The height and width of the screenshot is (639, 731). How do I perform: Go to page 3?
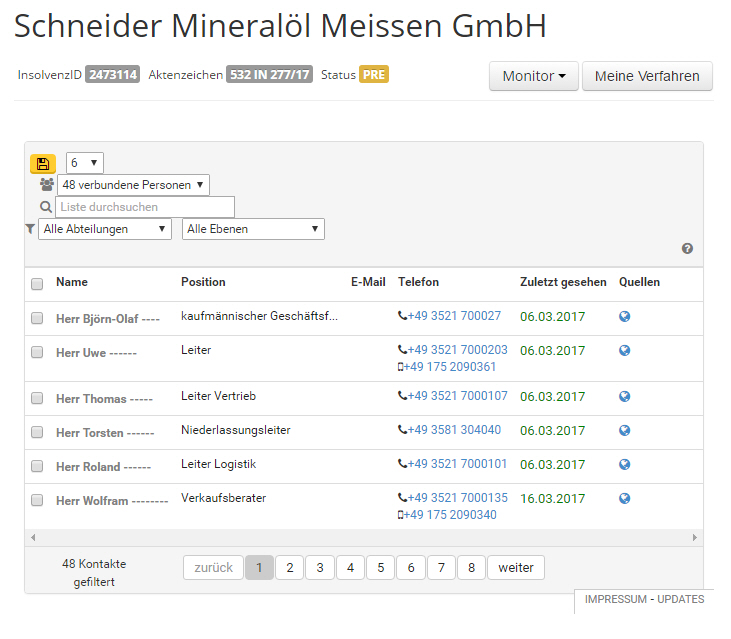click(320, 568)
